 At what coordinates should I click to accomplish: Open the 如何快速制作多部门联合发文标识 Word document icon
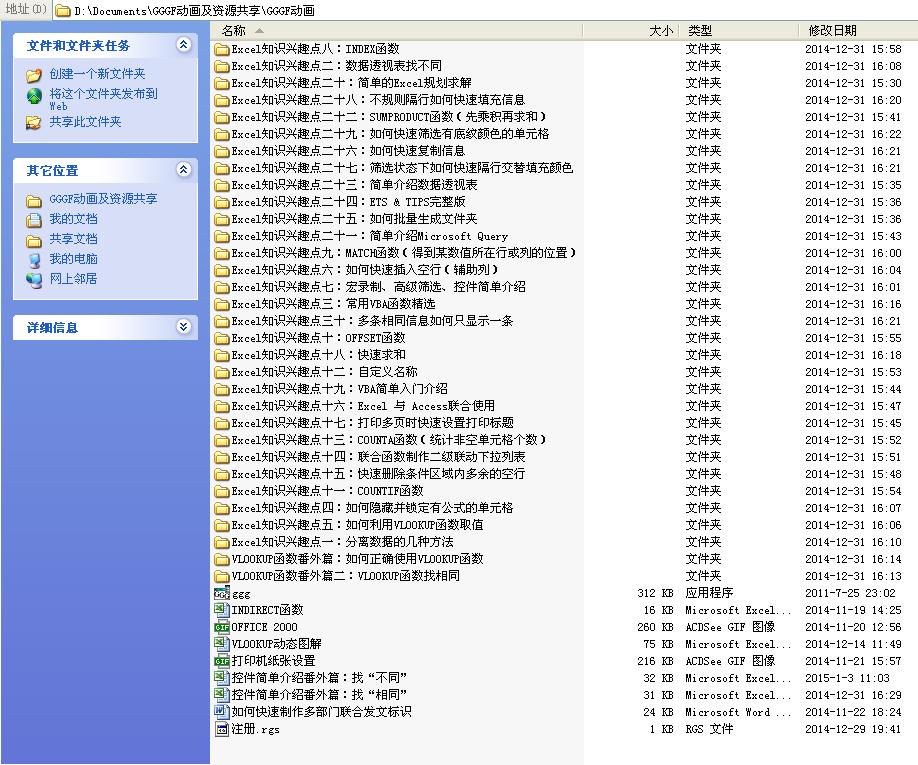click(222, 712)
